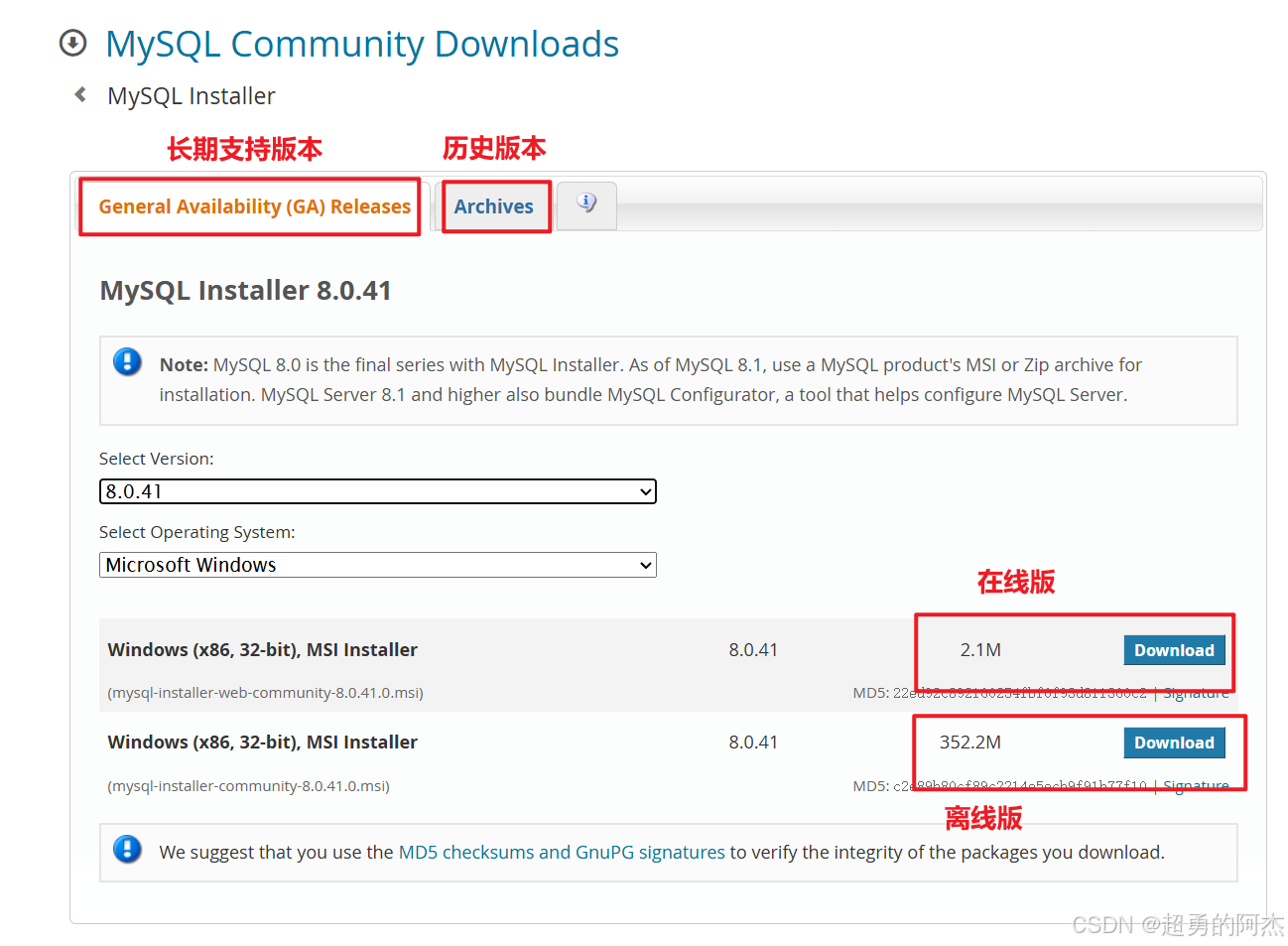Click version 8.0.41 in the web installer row
The width and height of the screenshot is (1288, 946).
[x=753, y=650]
